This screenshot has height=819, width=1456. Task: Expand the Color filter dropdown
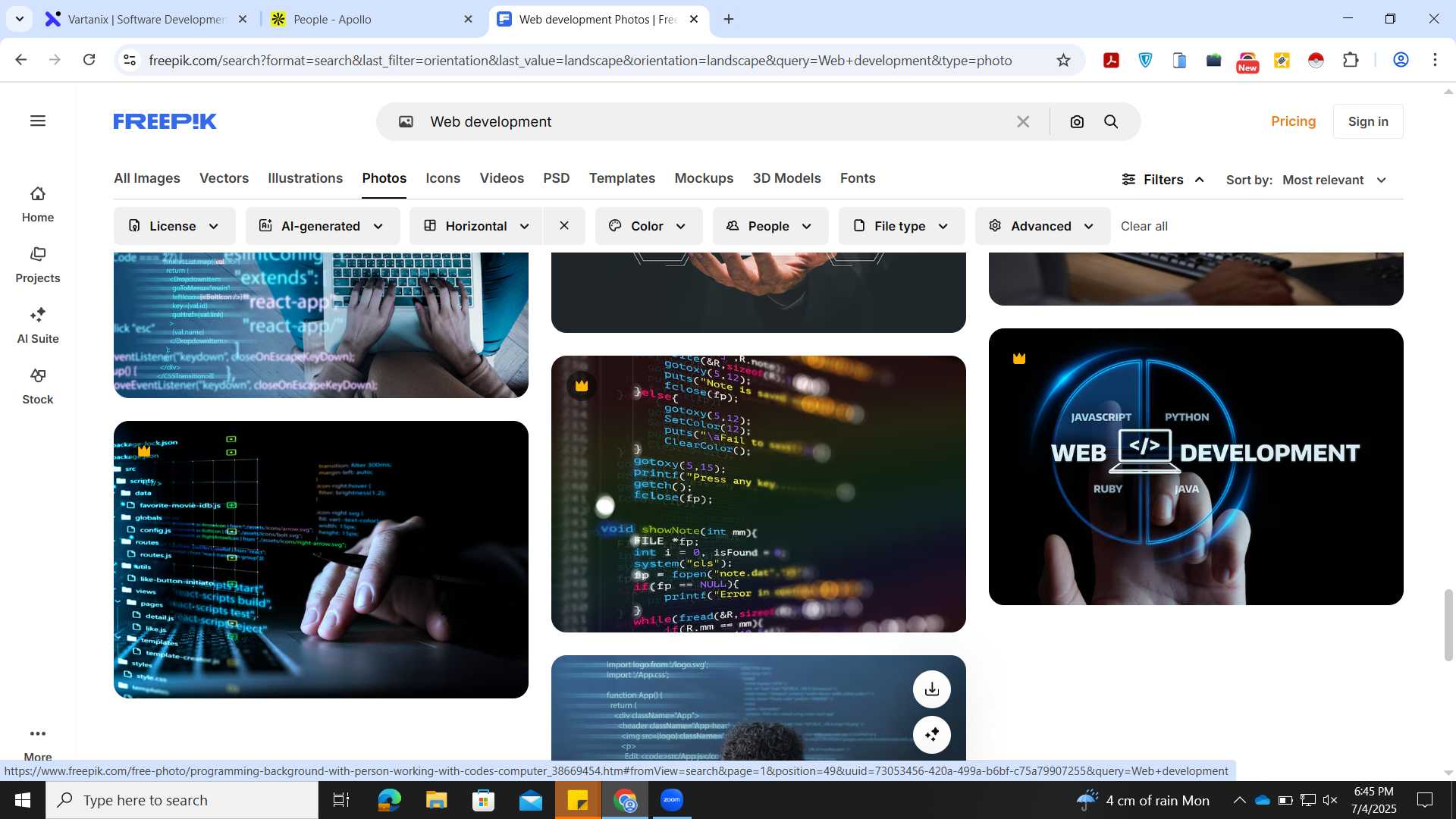[648, 225]
